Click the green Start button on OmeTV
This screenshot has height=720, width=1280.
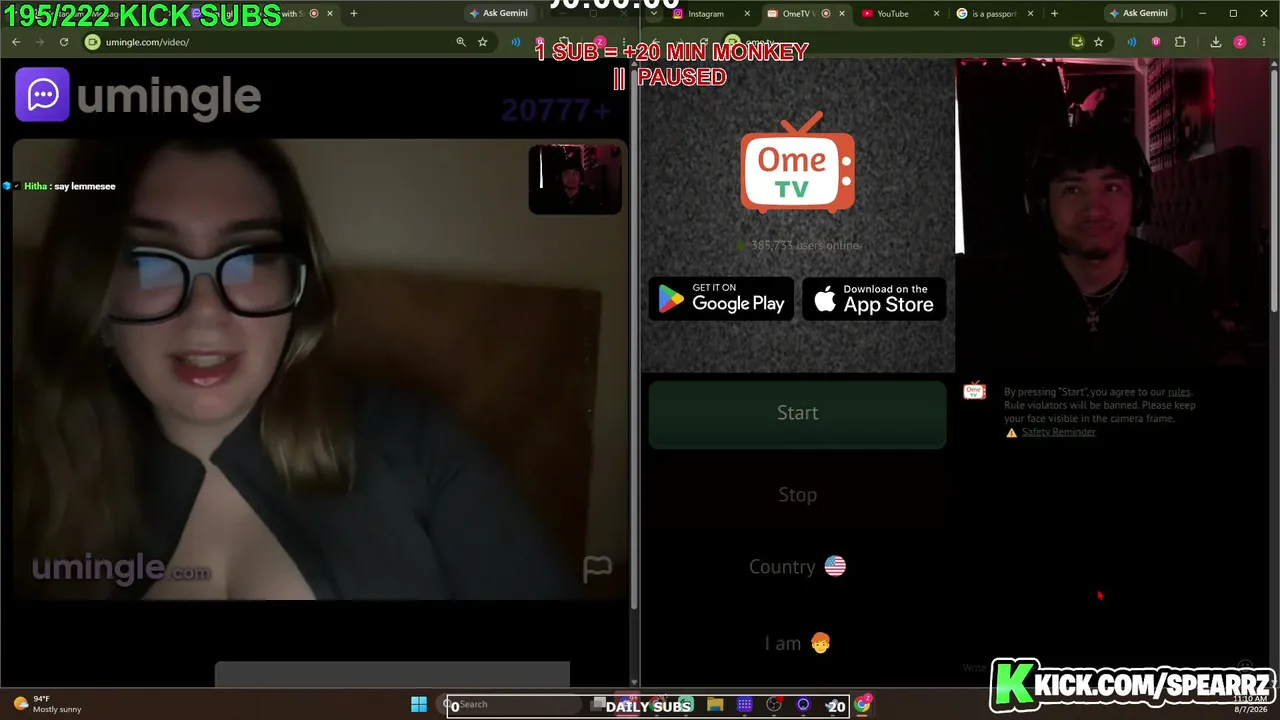[x=798, y=413]
